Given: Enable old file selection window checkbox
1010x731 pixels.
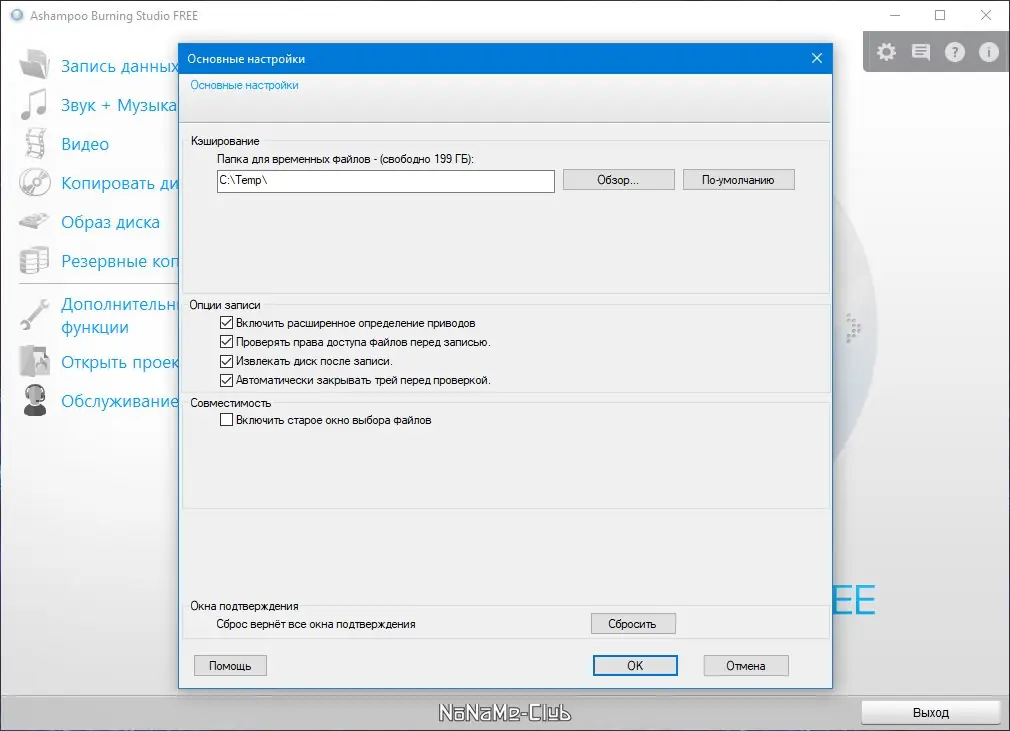Looking at the screenshot, I should [226, 420].
